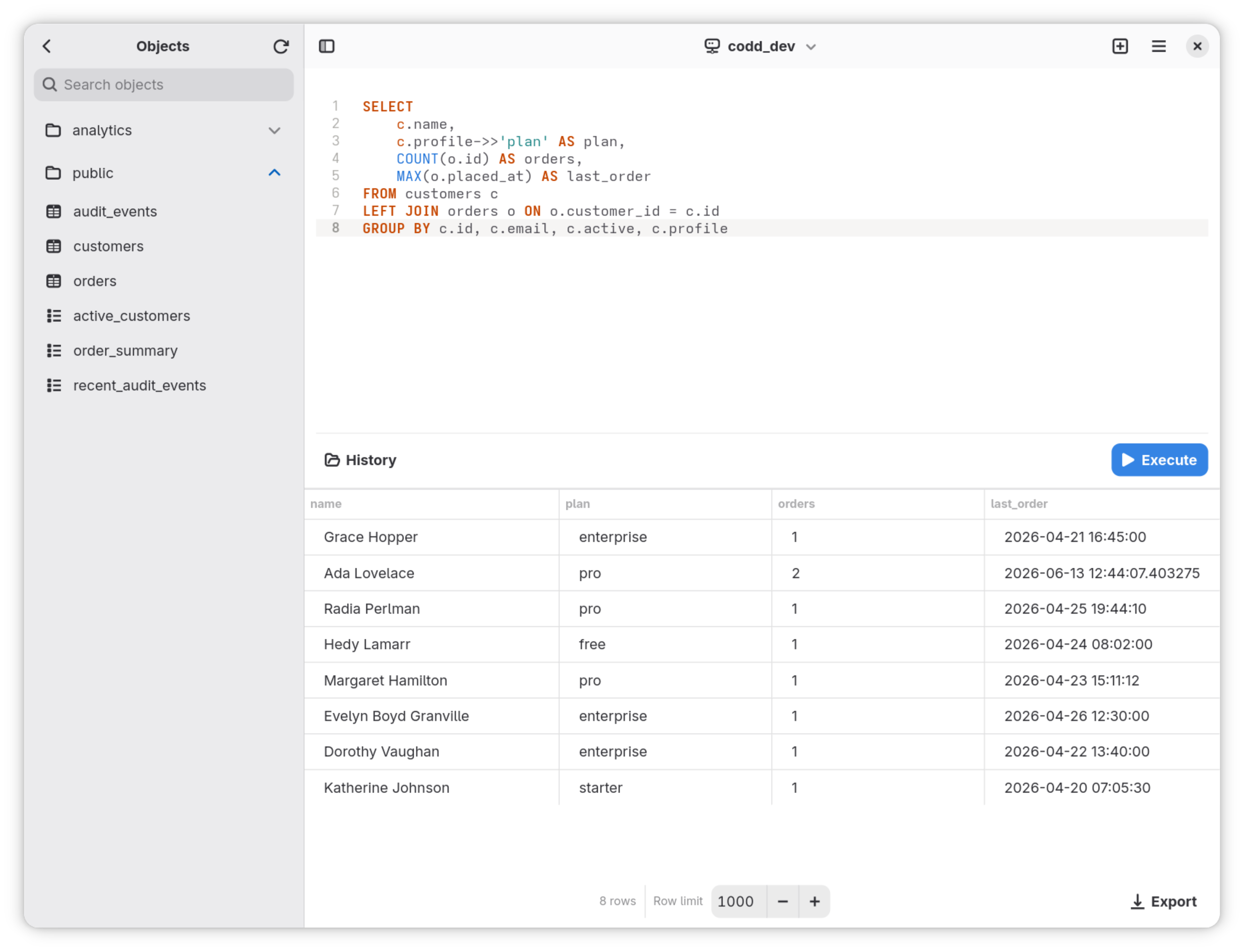This screenshot has height=952, width=1244.
Task: Open a new query tab icon
Action: click(x=1120, y=46)
